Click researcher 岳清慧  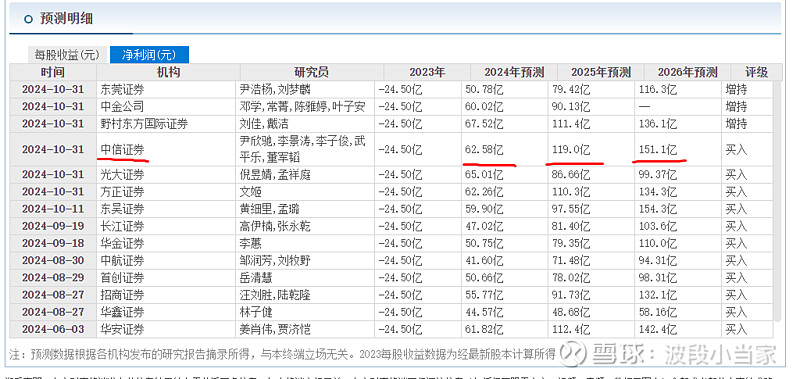[256, 278]
